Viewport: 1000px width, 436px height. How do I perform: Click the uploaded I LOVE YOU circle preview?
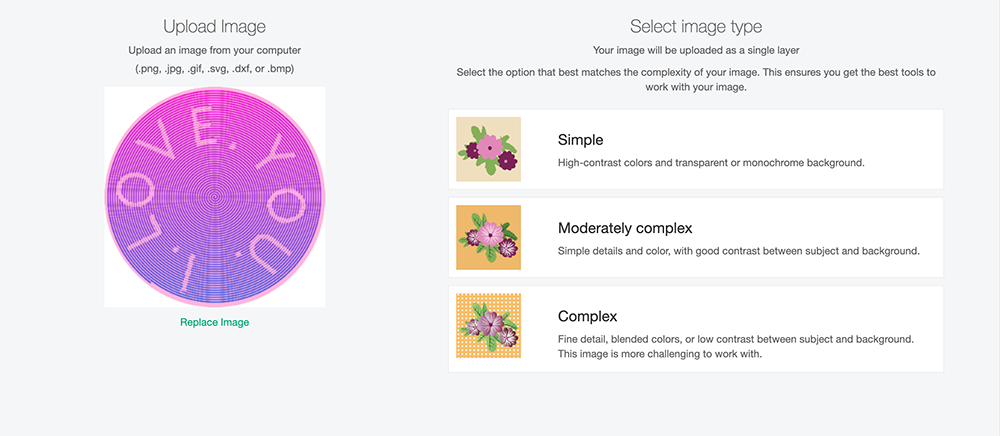point(215,197)
